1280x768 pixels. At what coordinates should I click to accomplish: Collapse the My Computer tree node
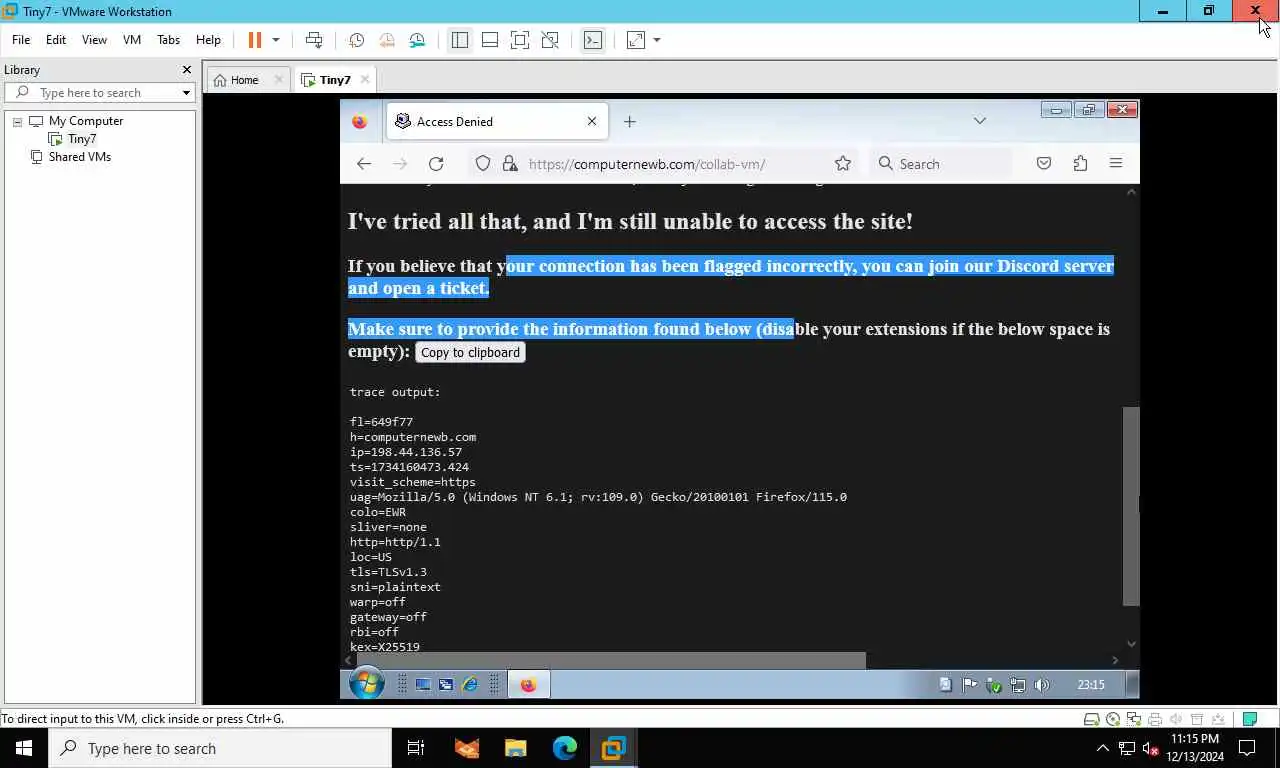click(17, 121)
